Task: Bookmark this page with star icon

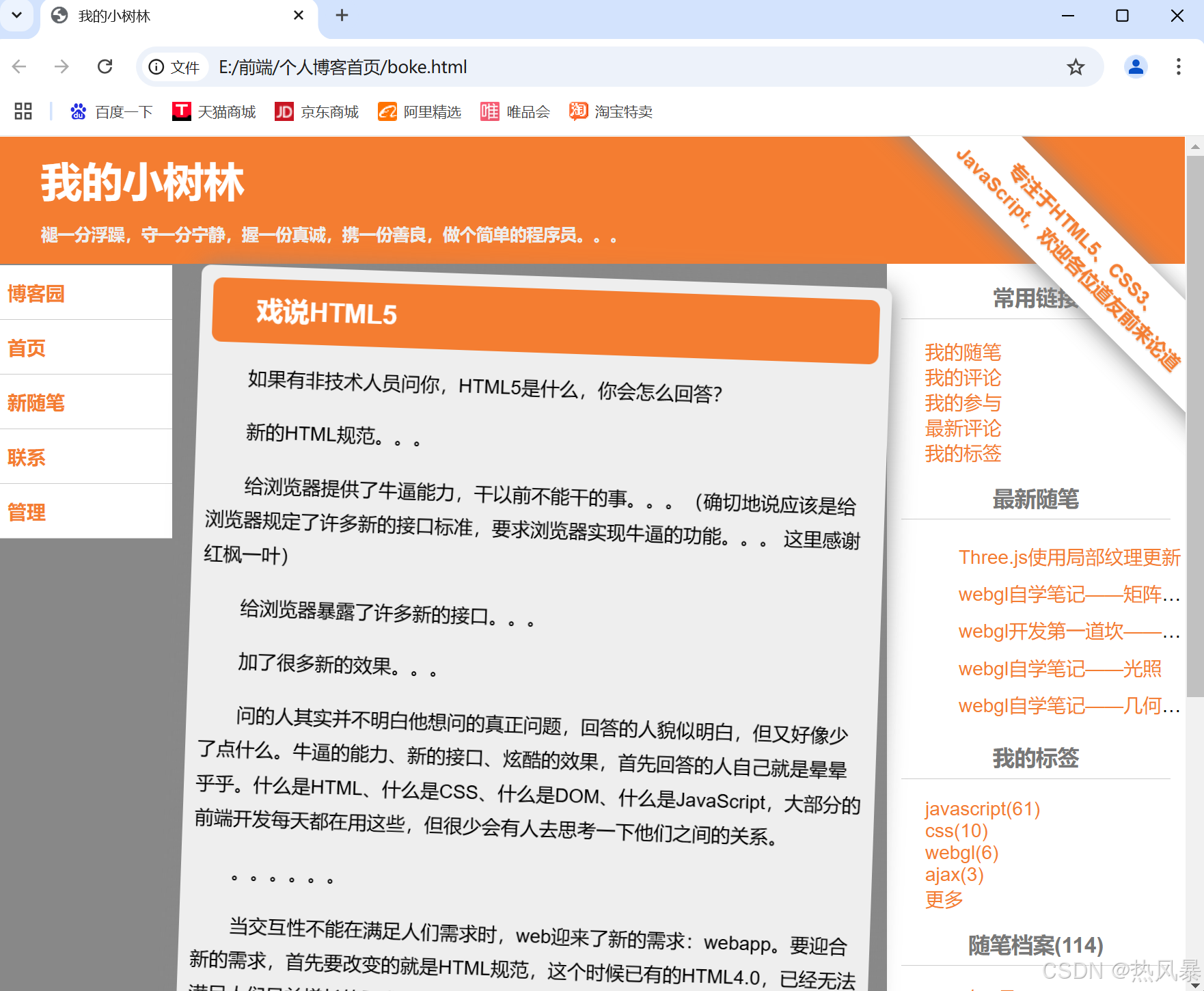Action: click(x=1076, y=67)
